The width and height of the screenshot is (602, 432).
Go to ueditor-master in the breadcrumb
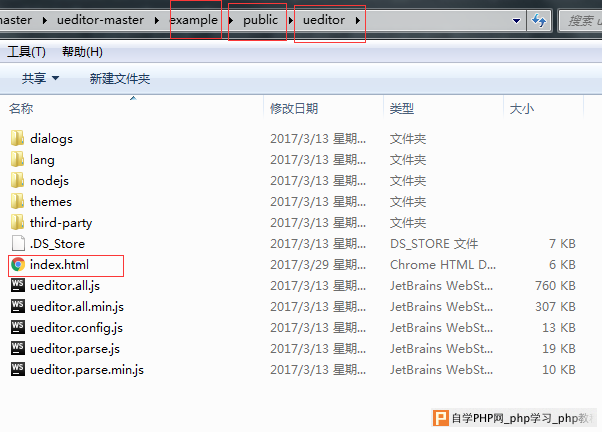[x=101, y=20]
